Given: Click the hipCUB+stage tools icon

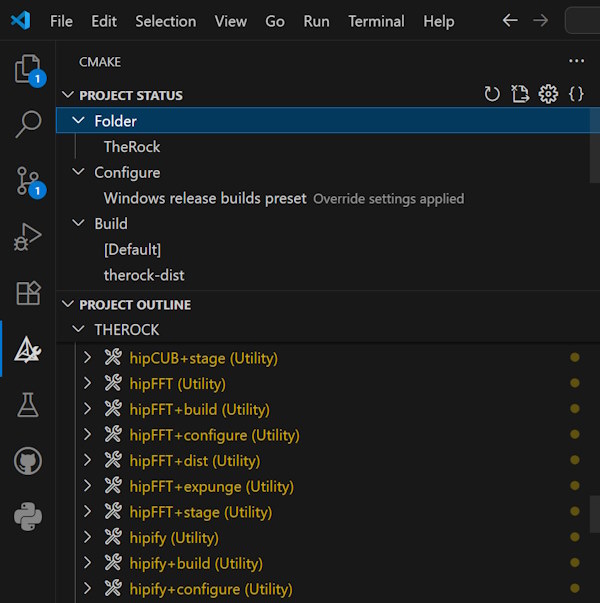Looking at the screenshot, I should pos(113,357).
